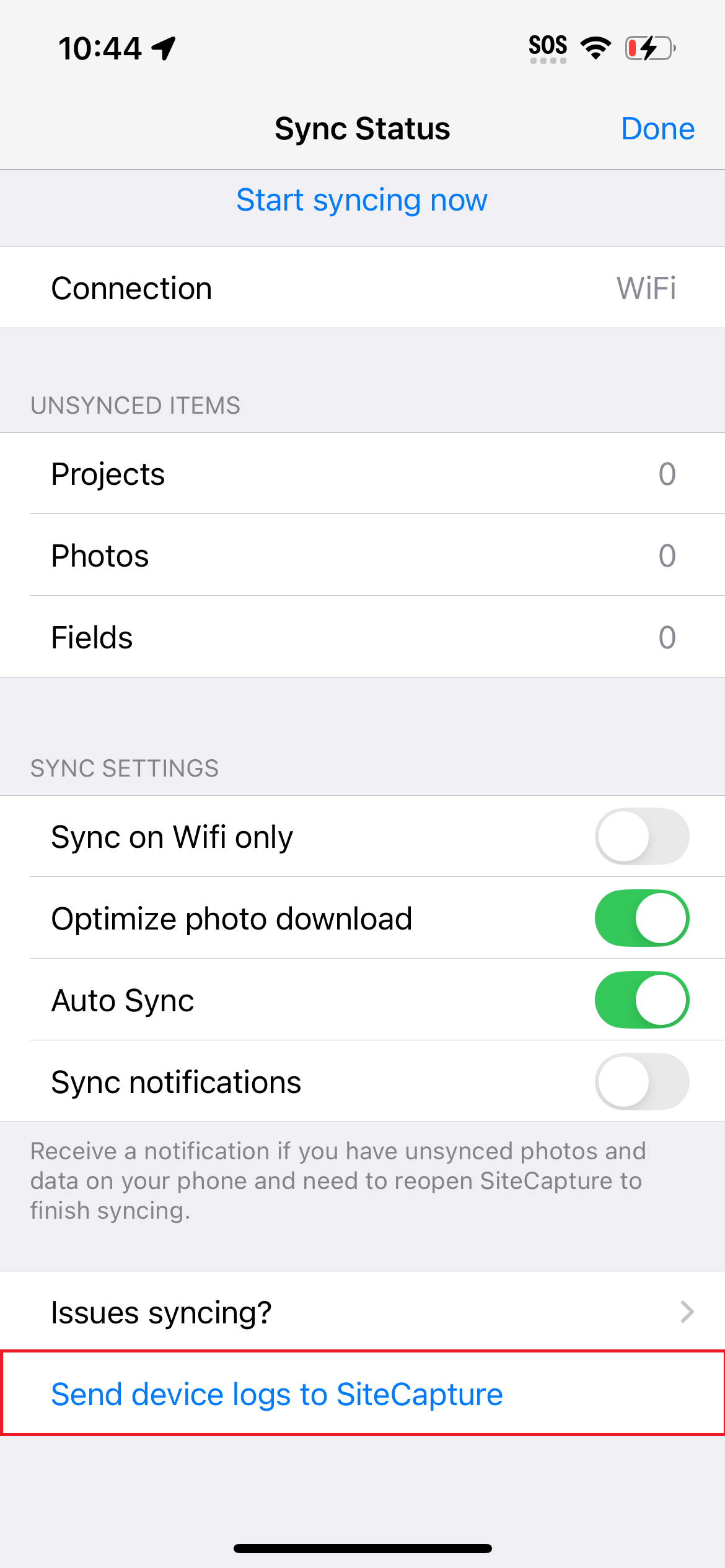Tap the Fields unsynced count row

[x=362, y=637]
